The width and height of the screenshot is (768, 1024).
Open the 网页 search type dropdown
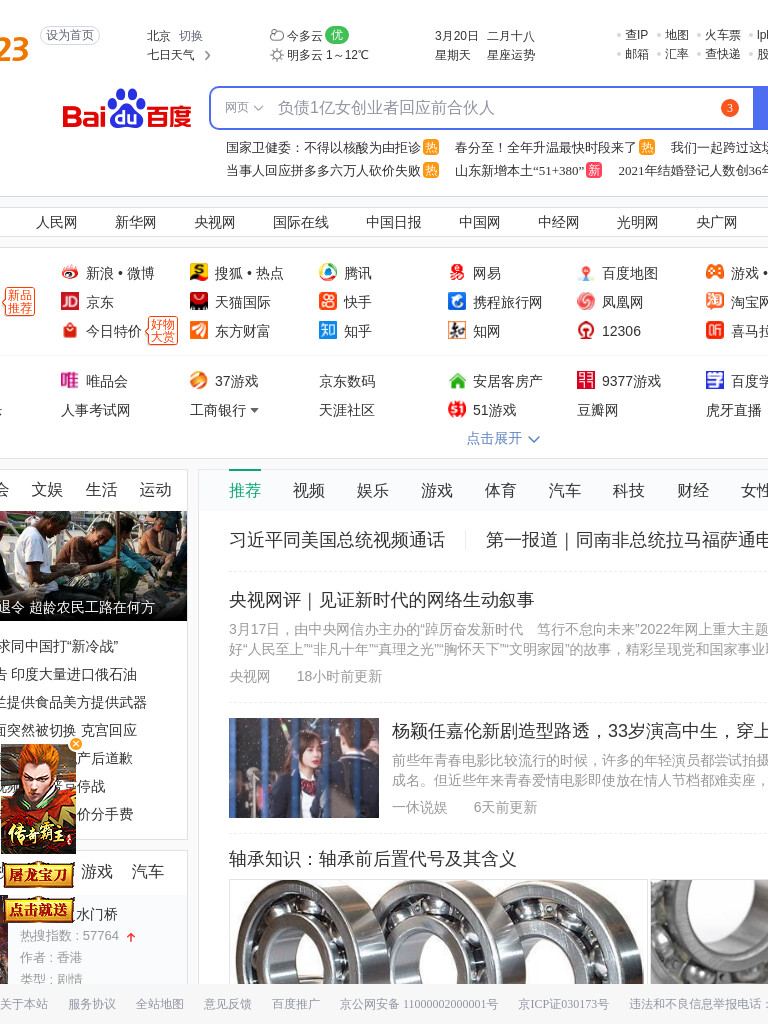[244, 108]
